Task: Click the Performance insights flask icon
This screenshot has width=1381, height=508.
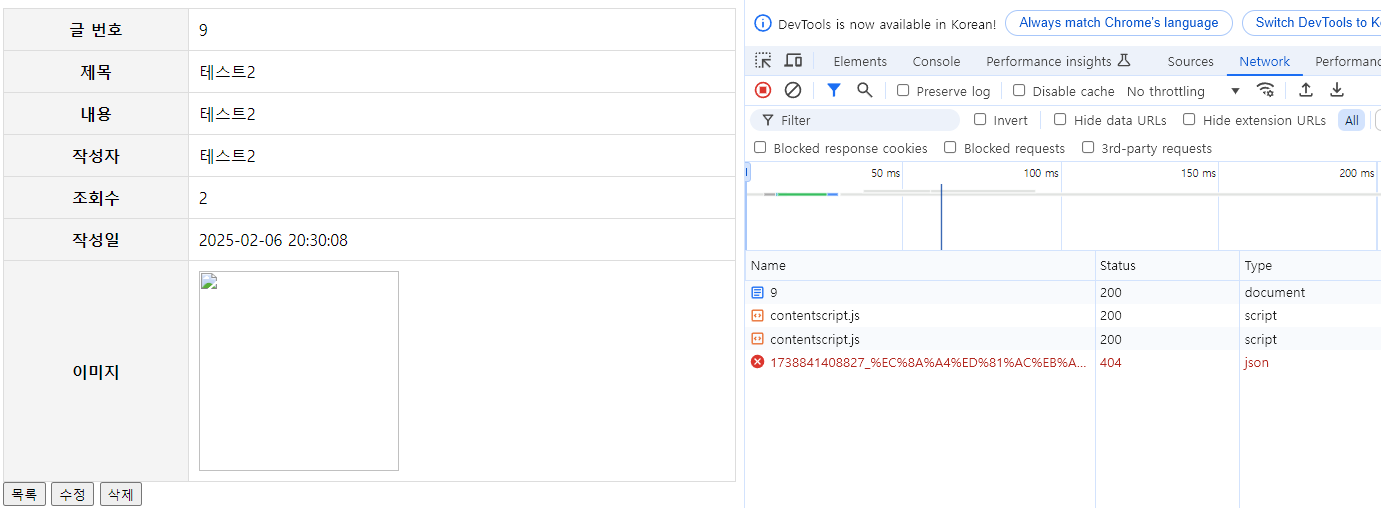Action: click(x=1124, y=61)
